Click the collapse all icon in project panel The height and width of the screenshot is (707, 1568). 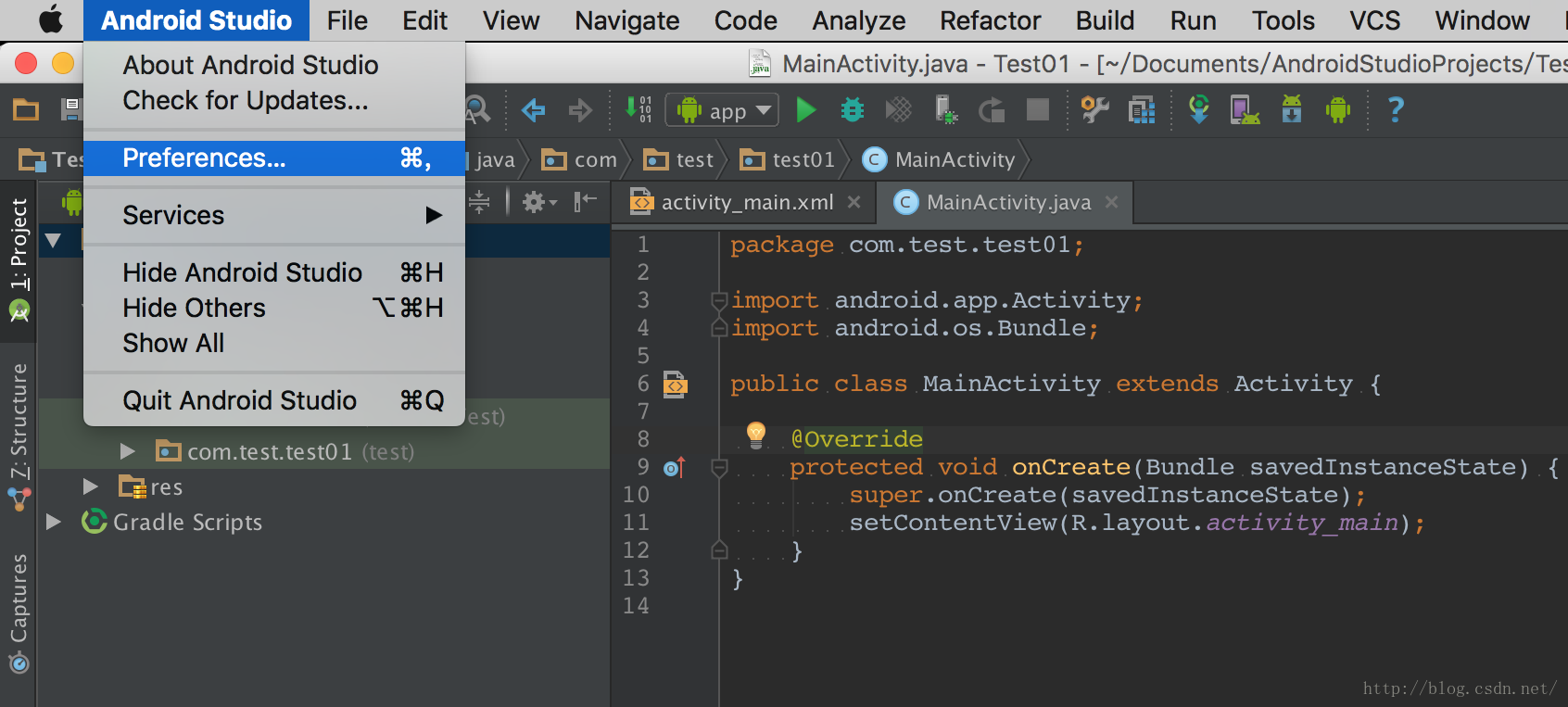click(x=479, y=201)
